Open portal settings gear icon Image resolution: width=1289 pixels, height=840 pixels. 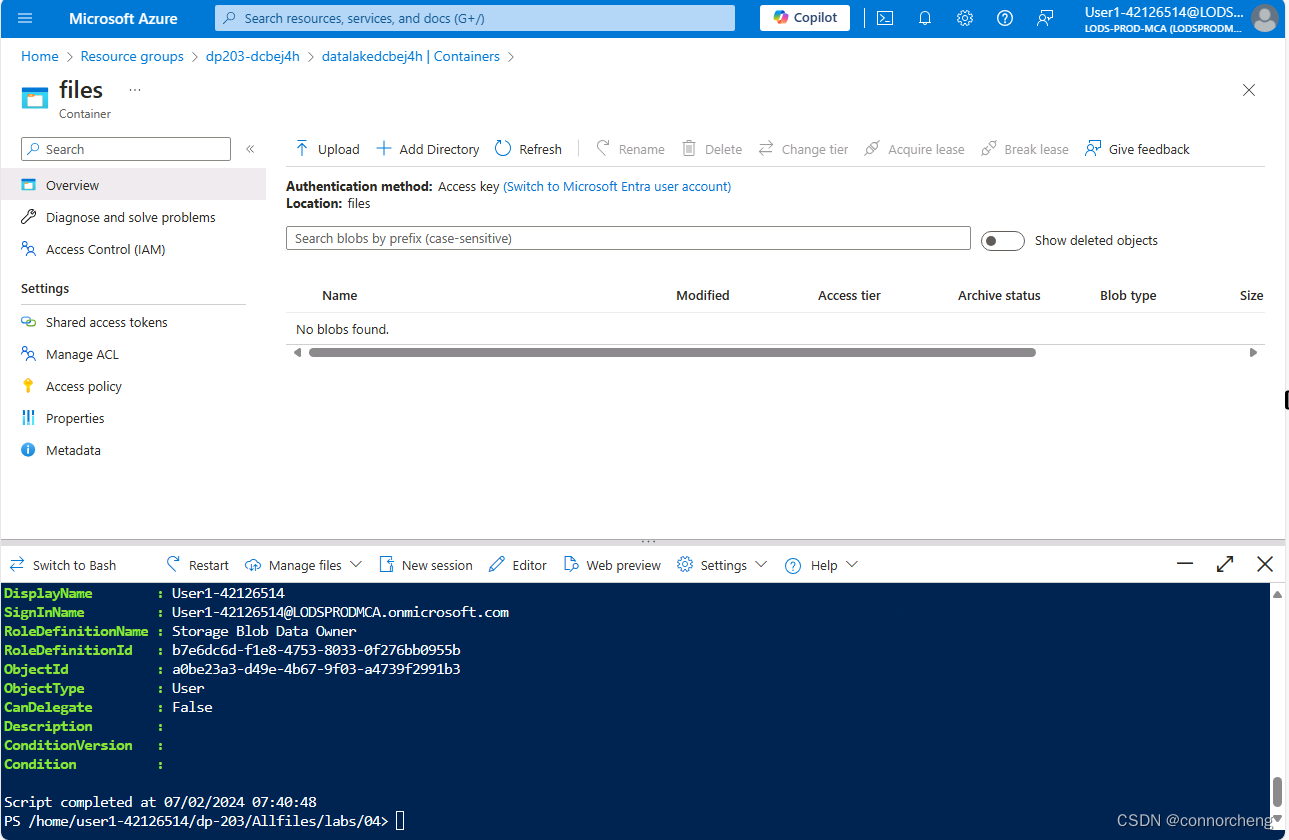tap(965, 18)
